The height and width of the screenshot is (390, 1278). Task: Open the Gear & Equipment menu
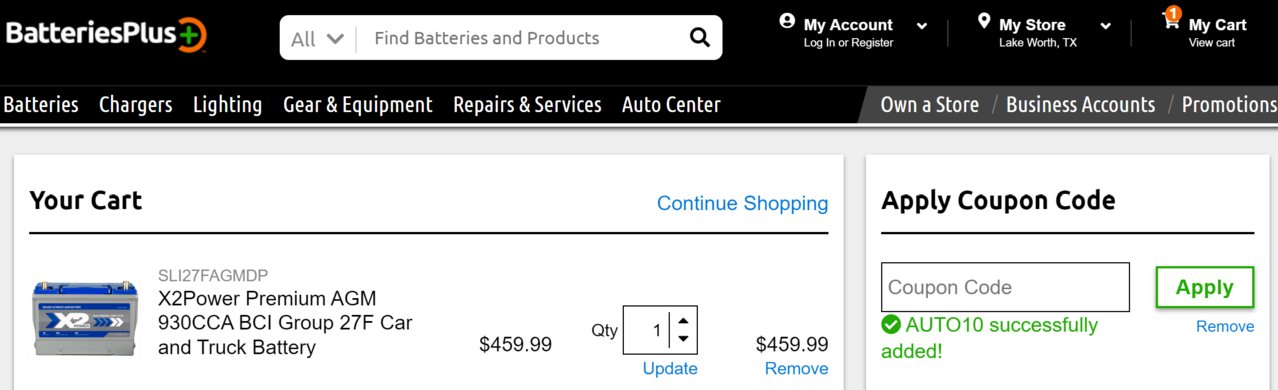358,104
